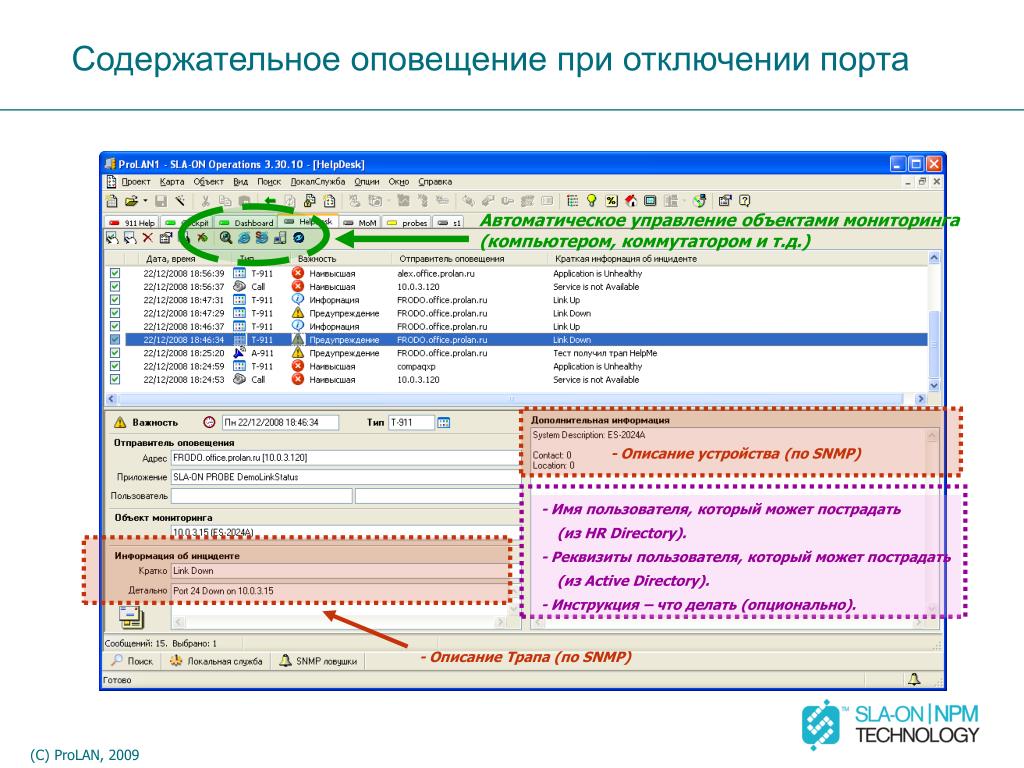Click the red house toolbar icon
This screenshot has width=1024, height=768.
pos(630,200)
